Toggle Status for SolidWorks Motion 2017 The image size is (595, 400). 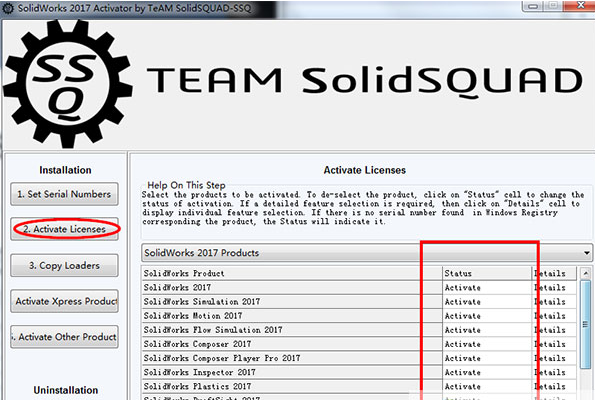(x=487, y=316)
